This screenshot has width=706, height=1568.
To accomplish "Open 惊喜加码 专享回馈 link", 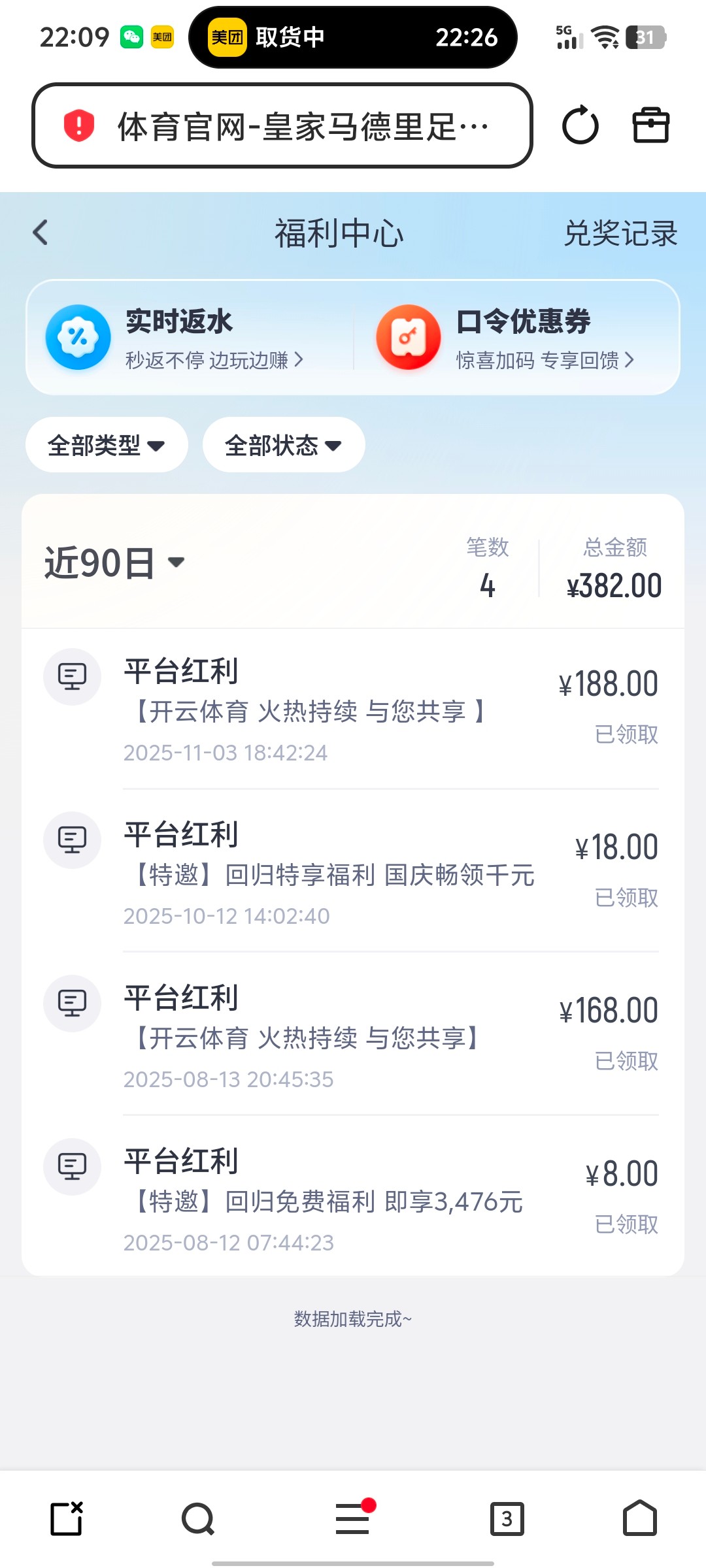I will tap(545, 360).
